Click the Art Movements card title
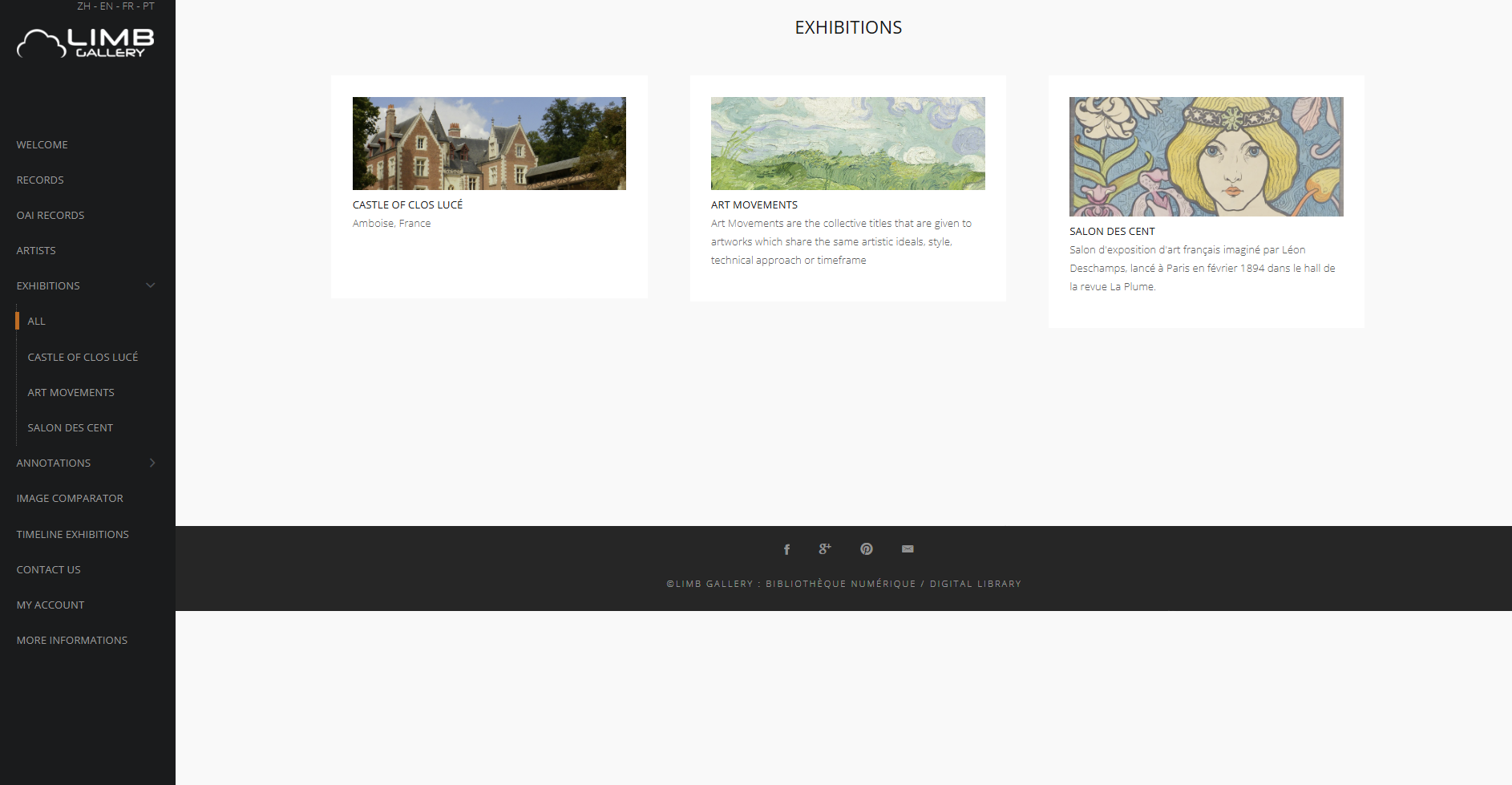Viewport: 1512px width, 785px height. tap(754, 205)
